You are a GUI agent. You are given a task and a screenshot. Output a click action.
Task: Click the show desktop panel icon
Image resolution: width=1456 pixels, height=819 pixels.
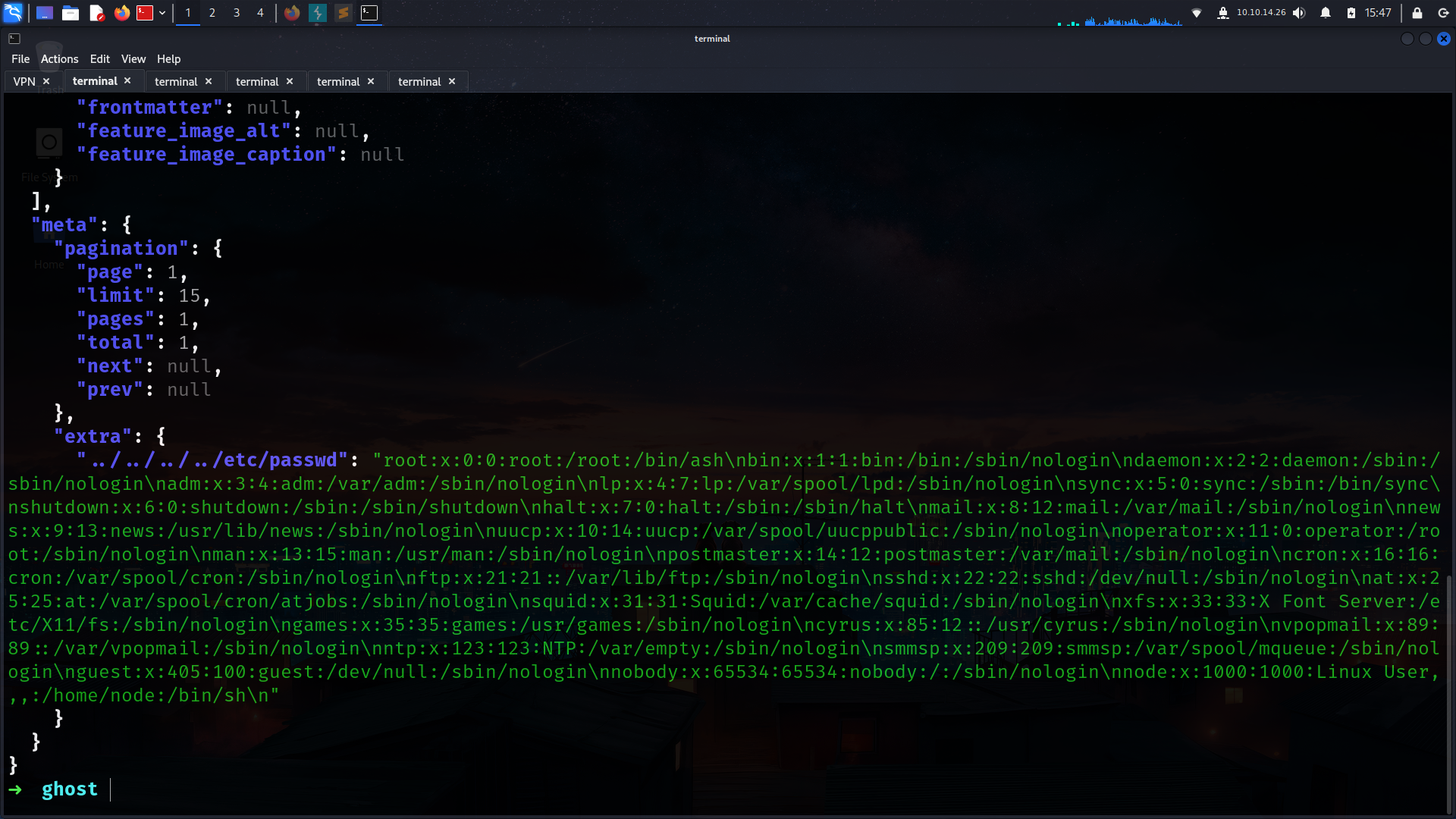tap(45, 13)
